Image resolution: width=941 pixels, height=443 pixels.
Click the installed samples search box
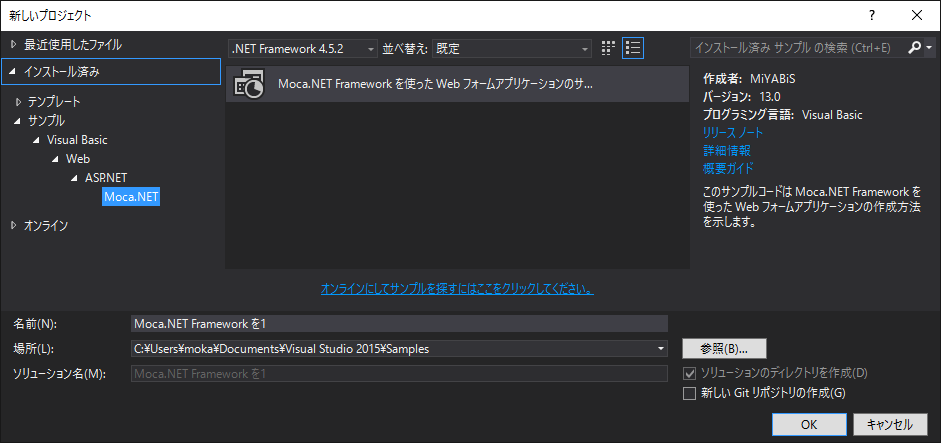(798, 48)
